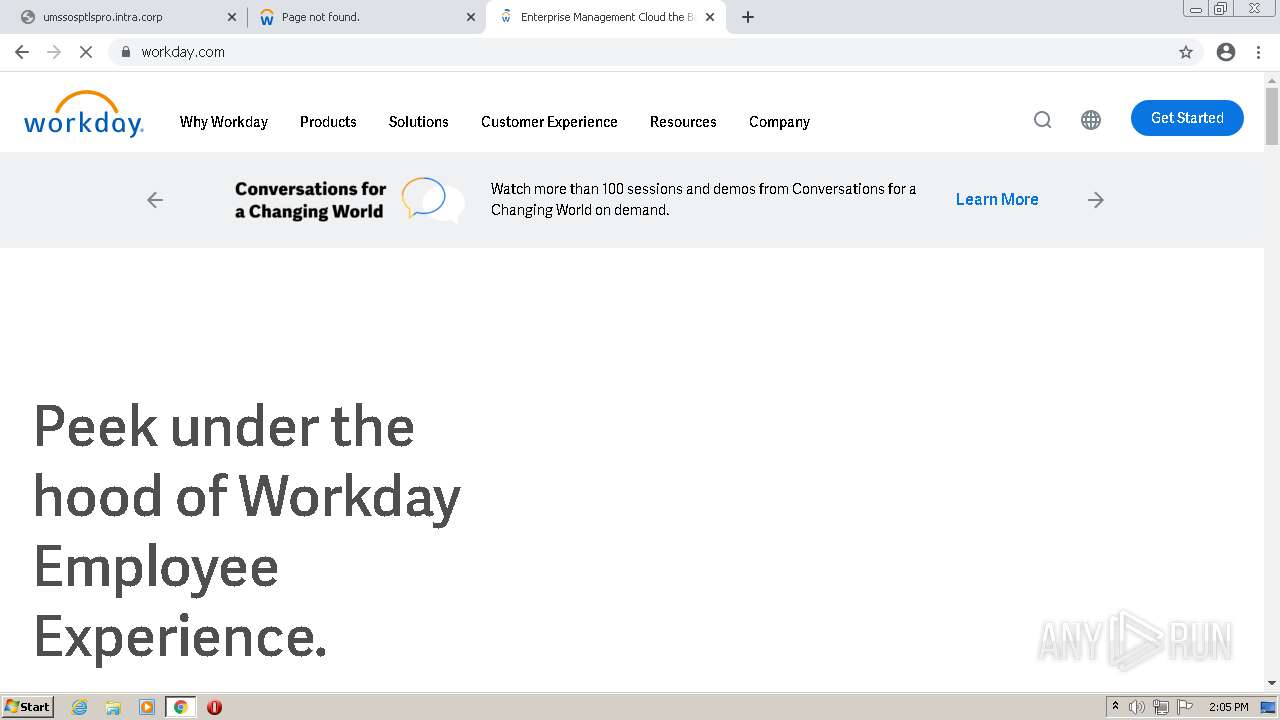The height and width of the screenshot is (720, 1280).
Task: Close the Page not found tab
Action: (471, 17)
